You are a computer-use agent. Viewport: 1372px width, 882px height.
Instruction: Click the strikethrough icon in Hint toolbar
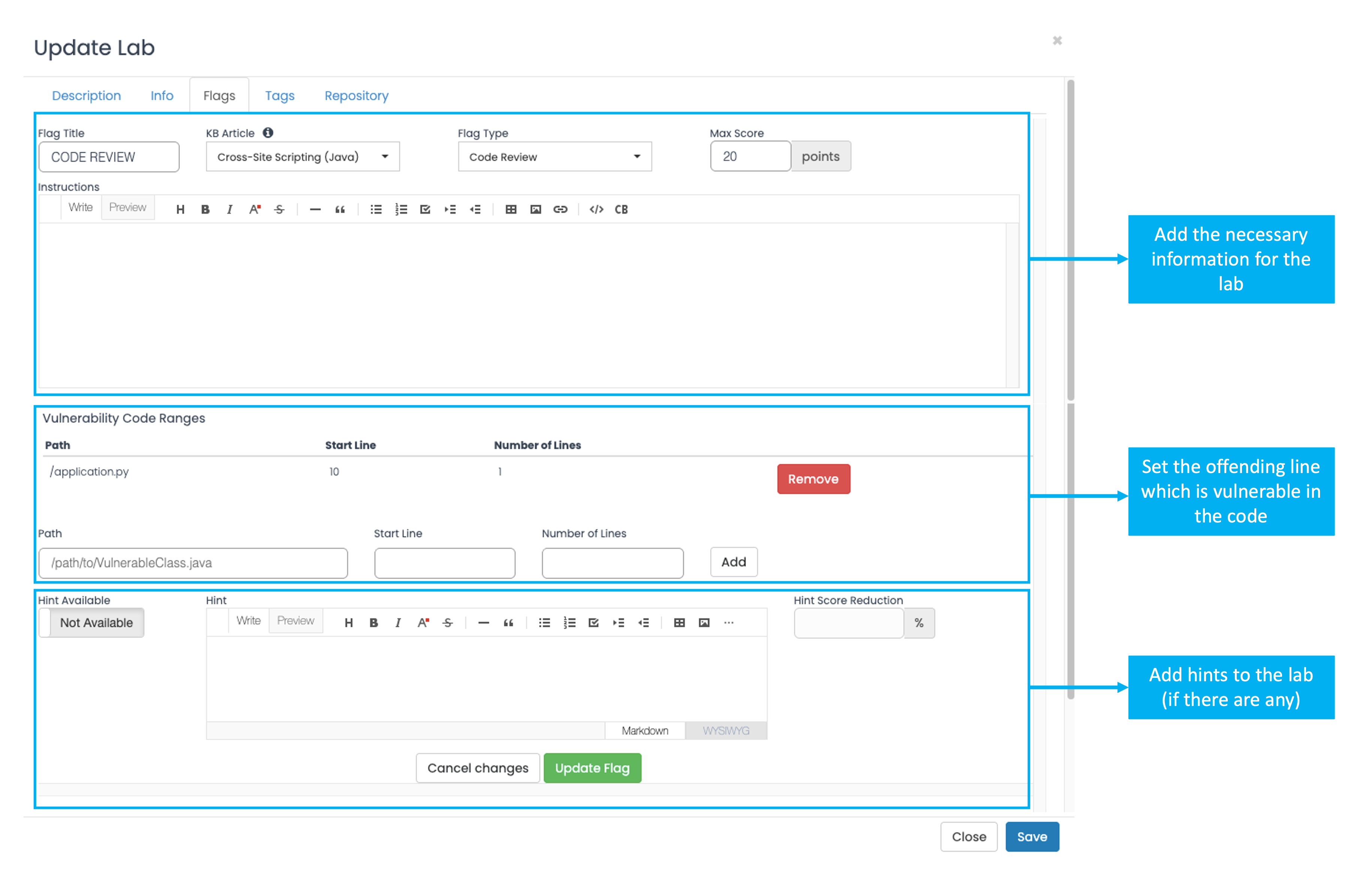pos(447,623)
